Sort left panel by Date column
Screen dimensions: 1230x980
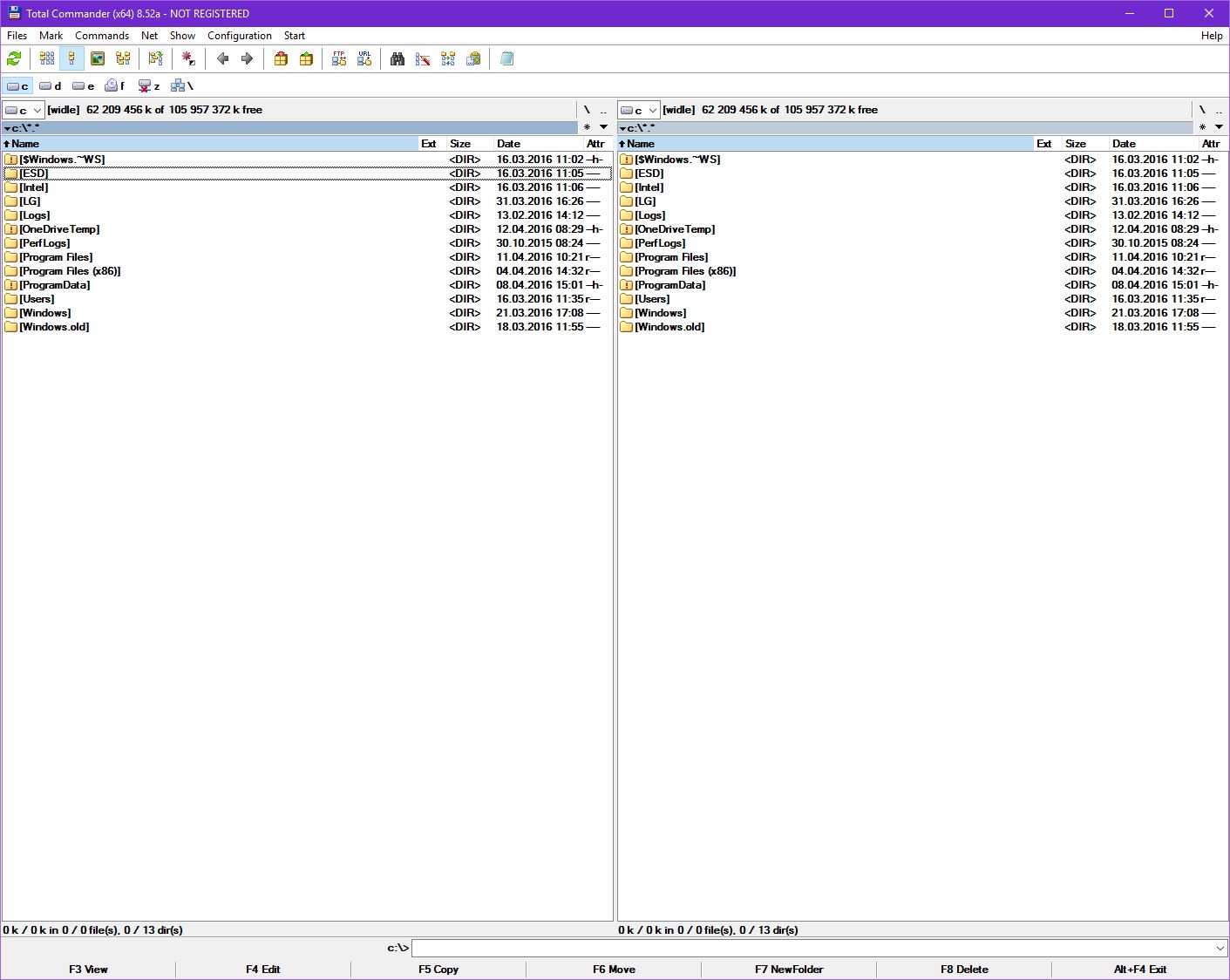[x=538, y=144]
